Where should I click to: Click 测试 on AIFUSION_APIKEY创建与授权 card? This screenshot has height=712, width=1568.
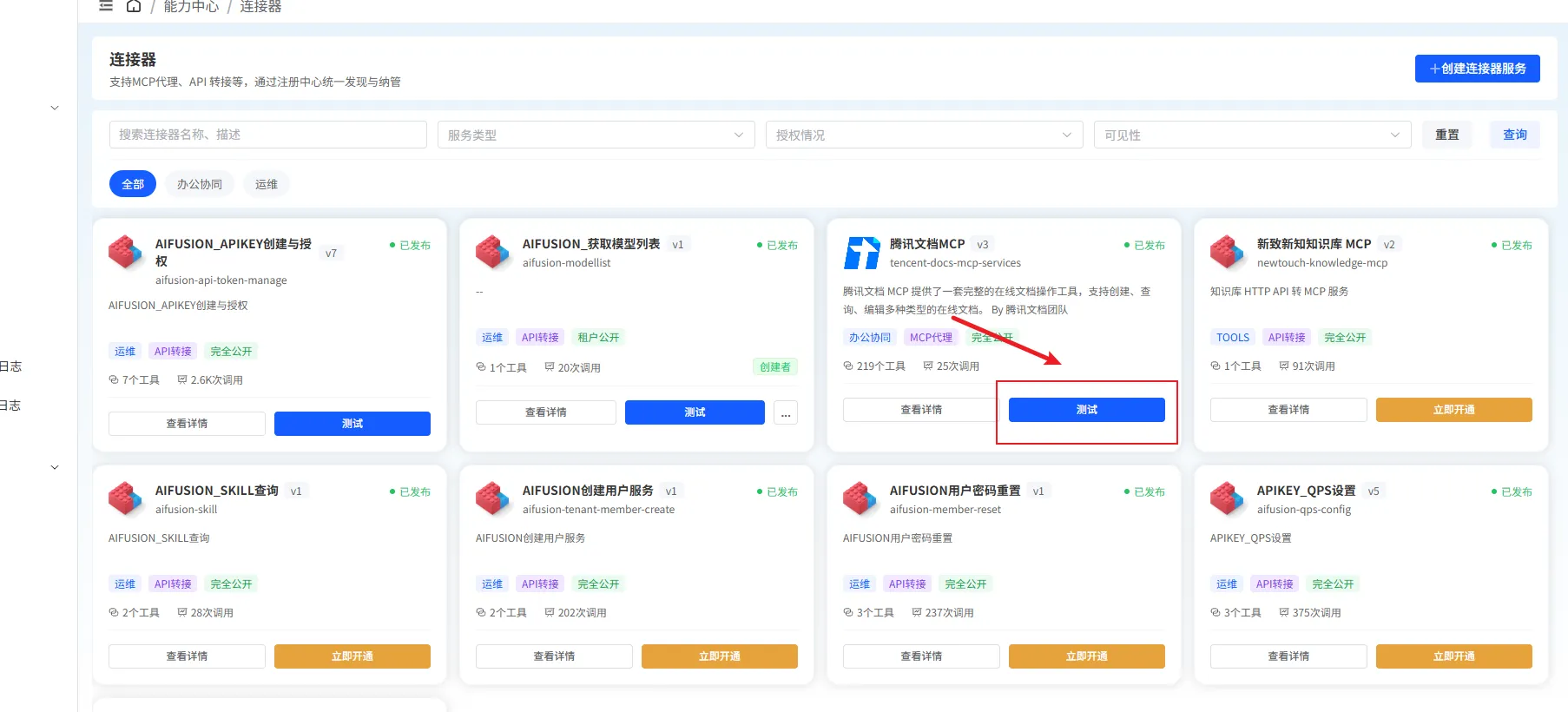352,424
